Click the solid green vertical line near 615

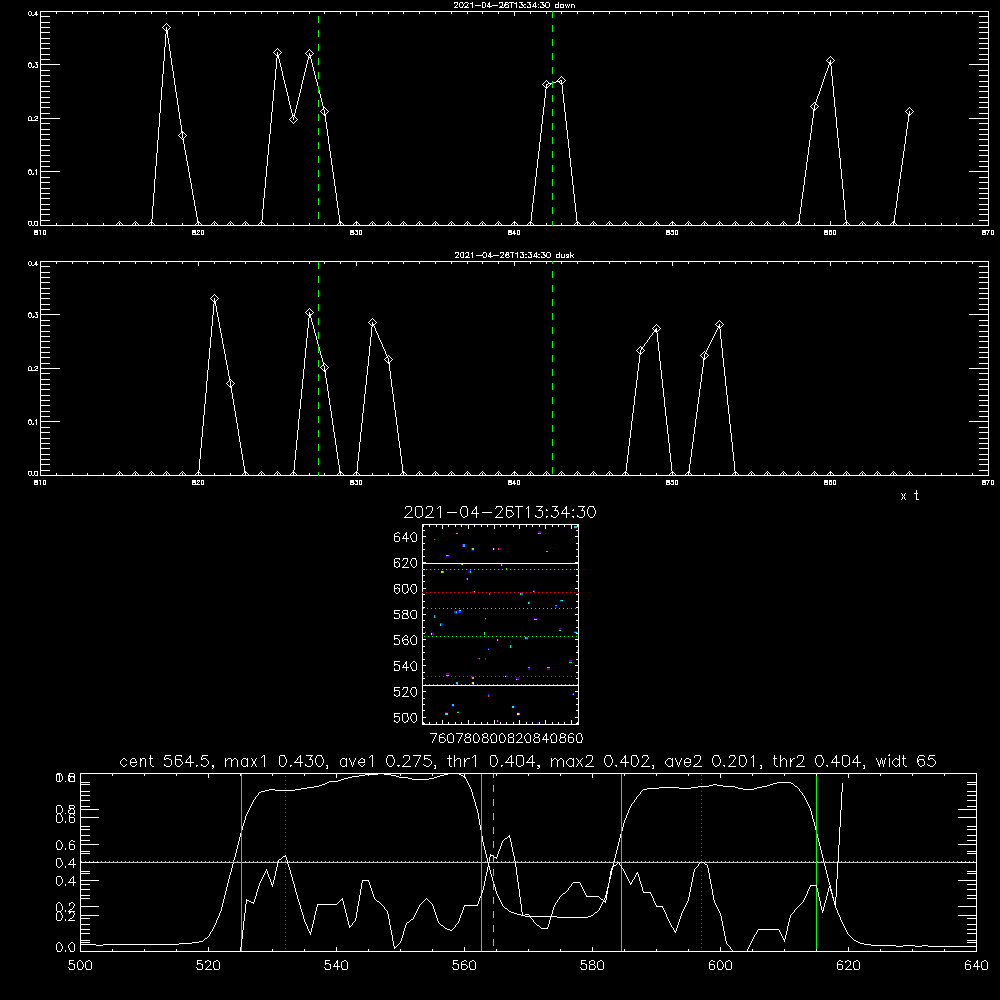(816, 861)
